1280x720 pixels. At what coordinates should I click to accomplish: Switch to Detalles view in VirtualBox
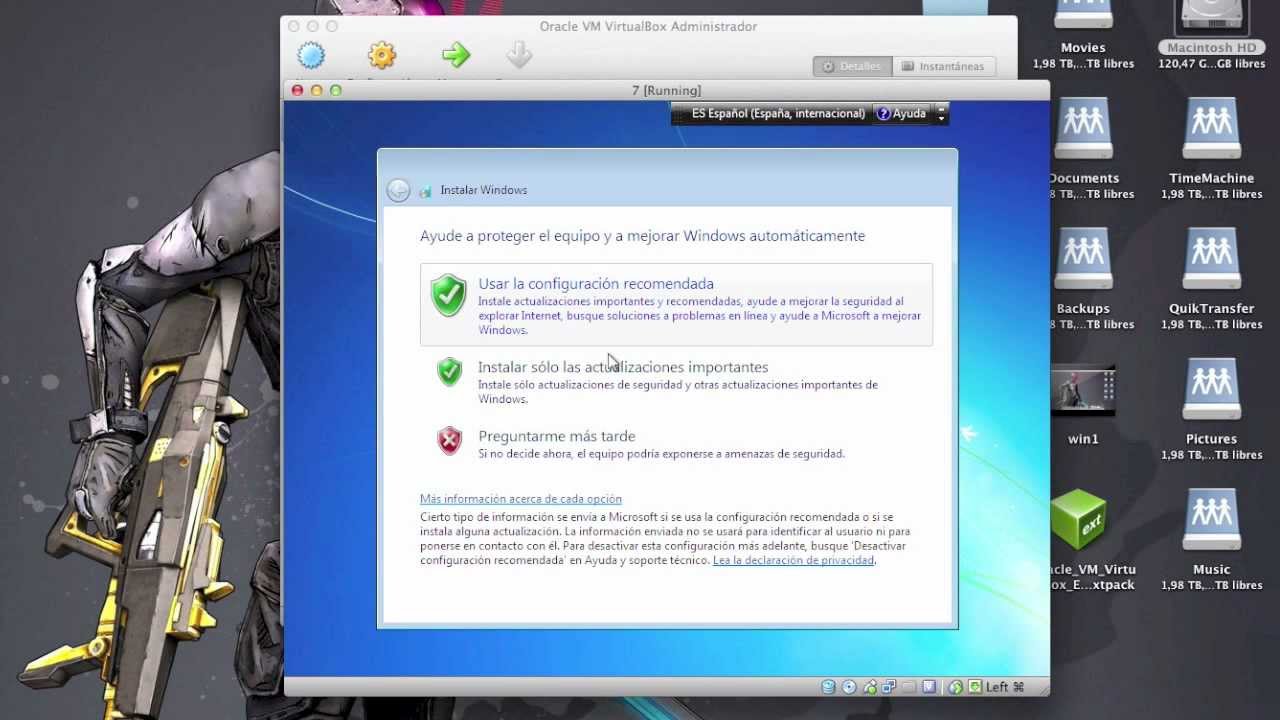852,66
